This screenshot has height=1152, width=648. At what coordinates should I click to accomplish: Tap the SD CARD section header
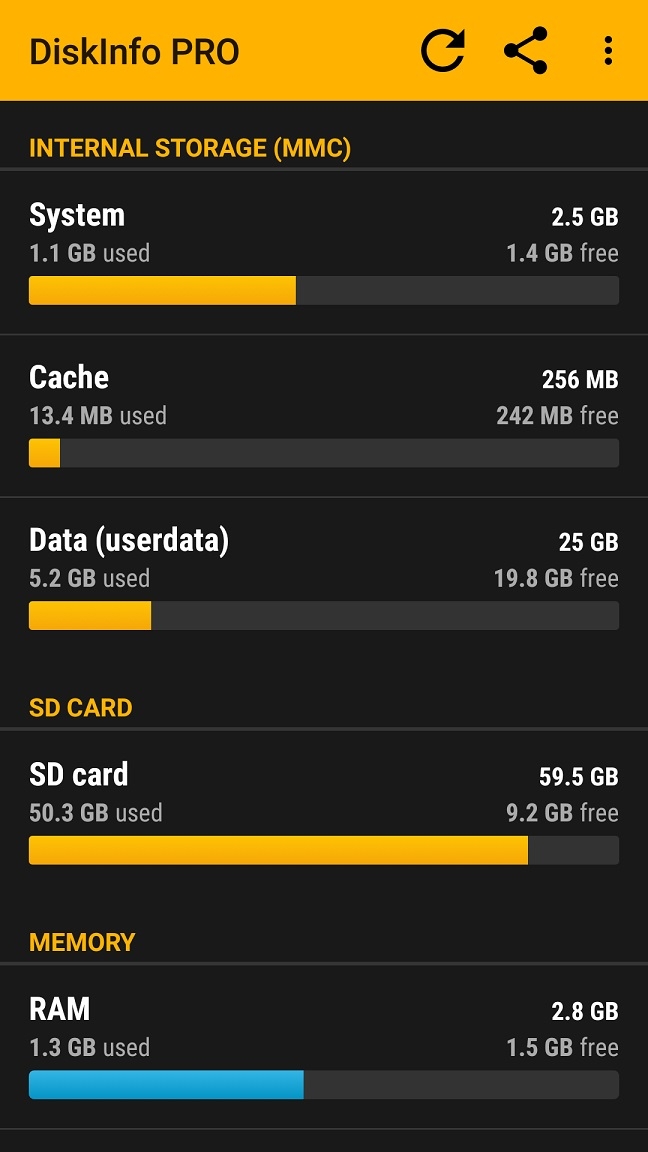click(81, 708)
